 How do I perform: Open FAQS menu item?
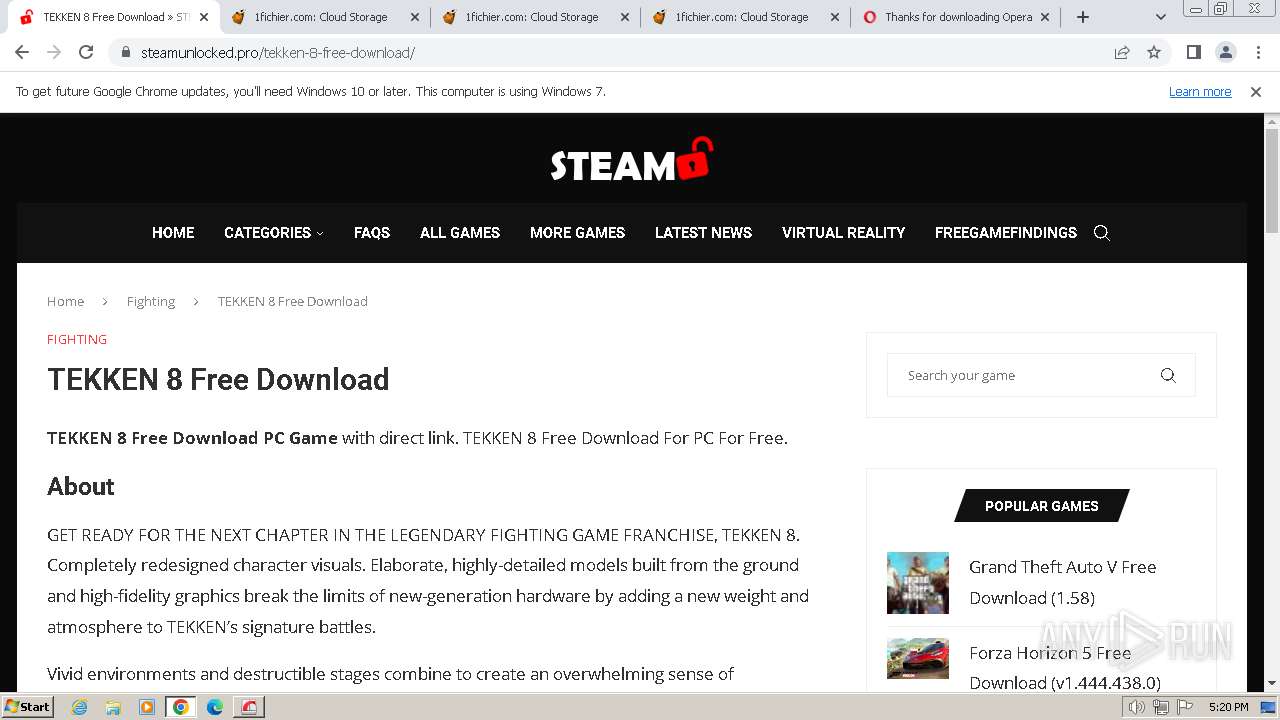[372, 232]
